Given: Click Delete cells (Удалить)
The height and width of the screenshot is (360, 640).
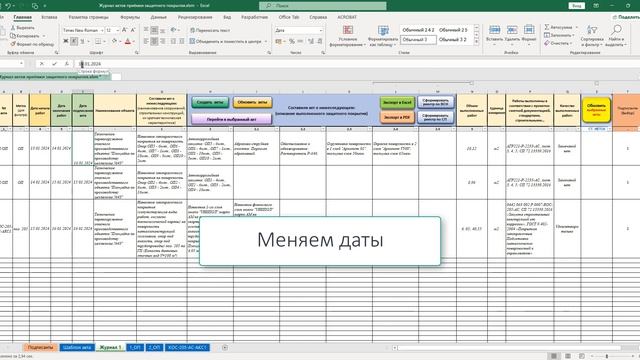Looking at the screenshot, I should tap(512, 35).
